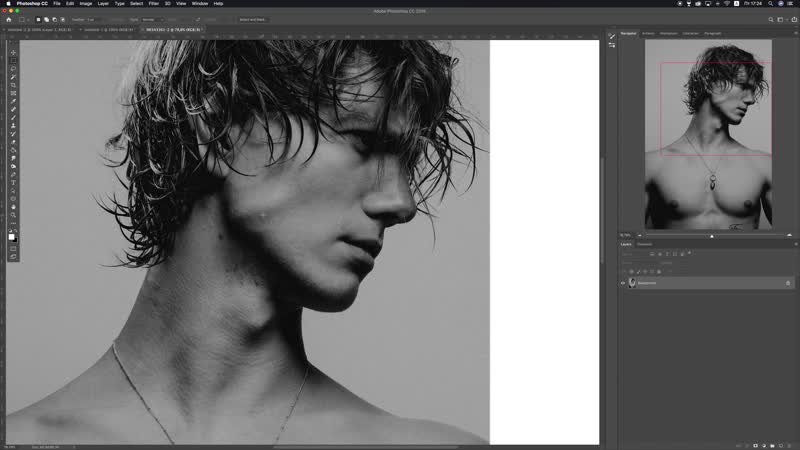Open the Filter menu
The height and width of the screenshot is (450, 800).
click(x=153, y=4)
